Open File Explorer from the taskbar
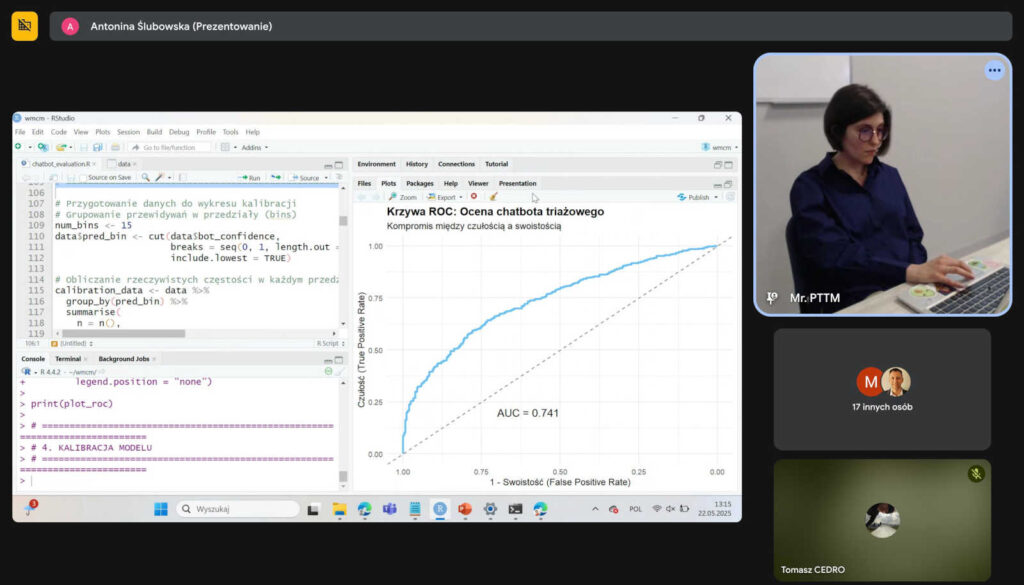 click(339, 509)
